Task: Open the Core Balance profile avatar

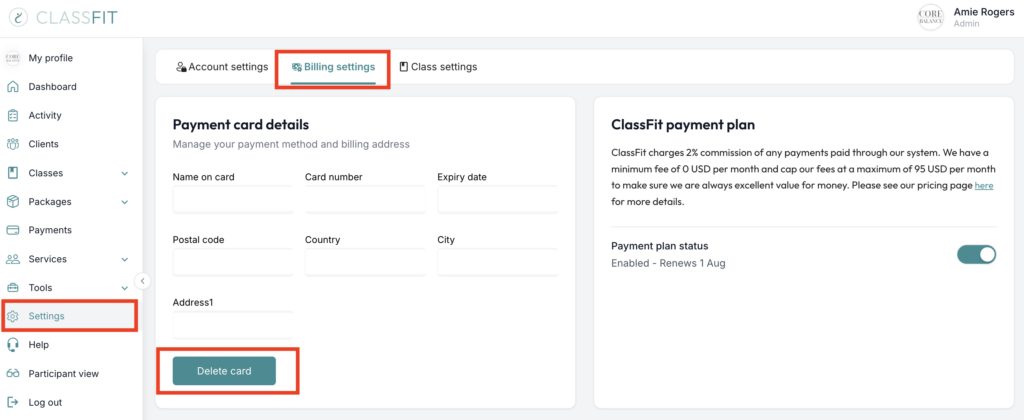Action: (931, 18)
